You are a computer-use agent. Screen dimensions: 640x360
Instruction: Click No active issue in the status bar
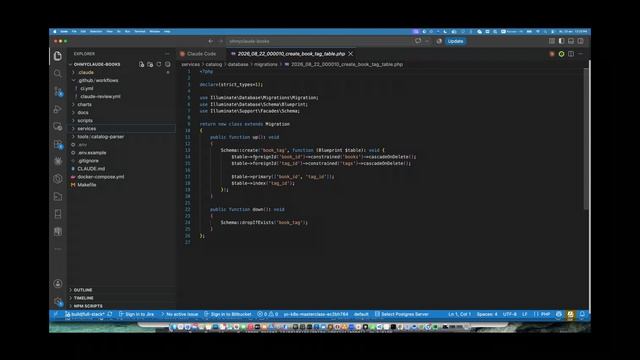coord(180,314)
